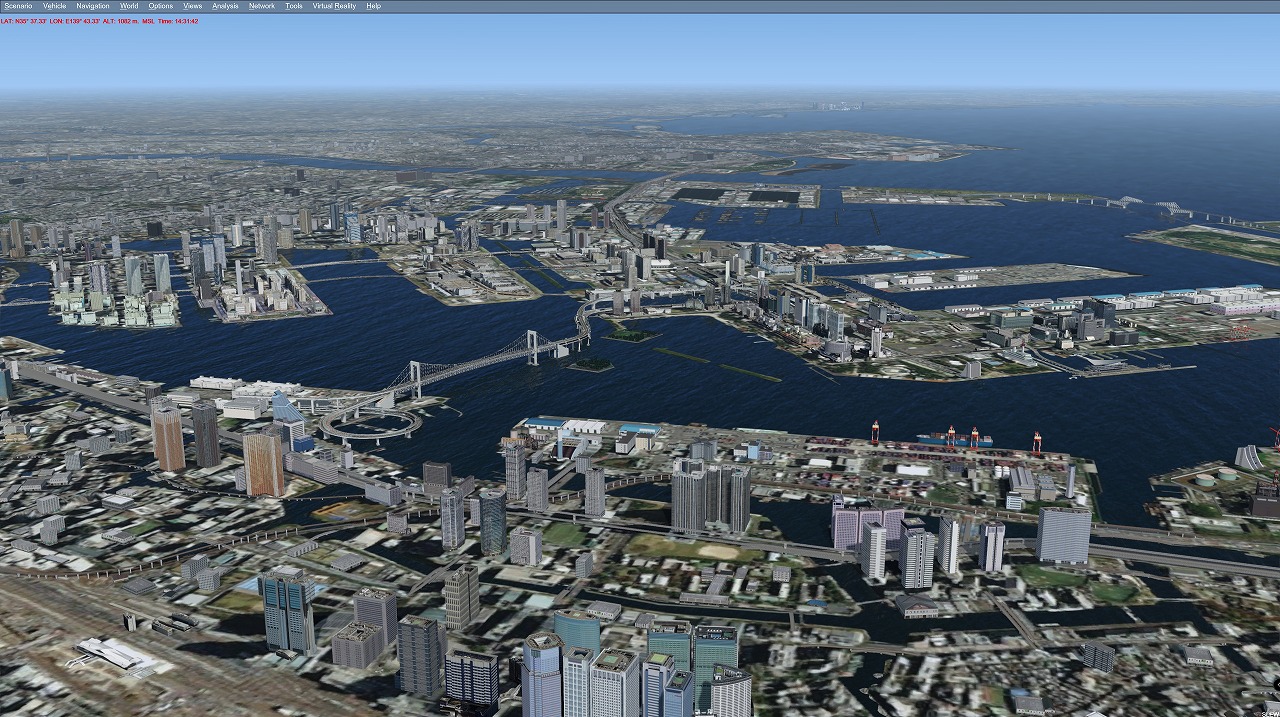Screen dimensions: 1280x717
Task: Open the Views menu
Action: click(x=193, y=6)
